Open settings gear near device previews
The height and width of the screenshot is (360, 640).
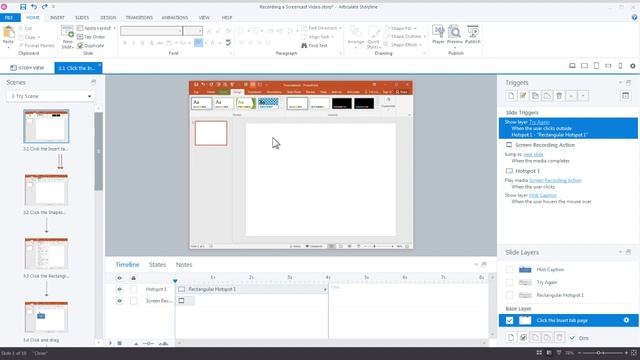point(633,66)
